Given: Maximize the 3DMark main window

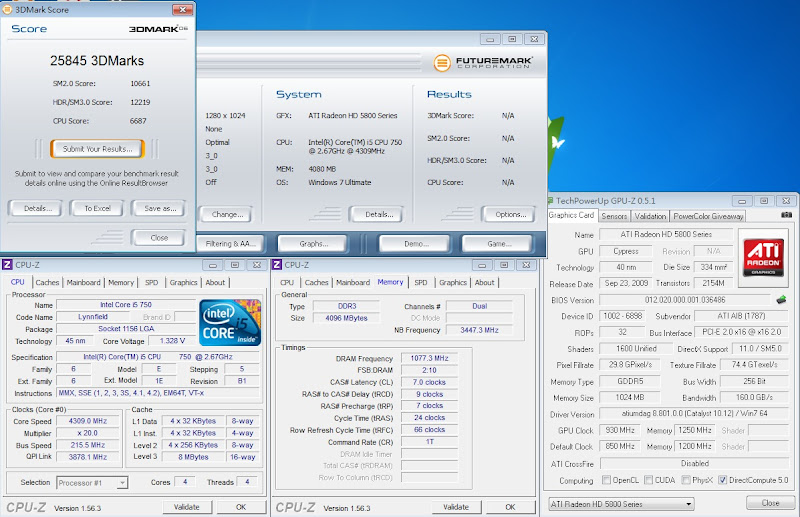Looking at the screenshot, I should tap(512, 39).
